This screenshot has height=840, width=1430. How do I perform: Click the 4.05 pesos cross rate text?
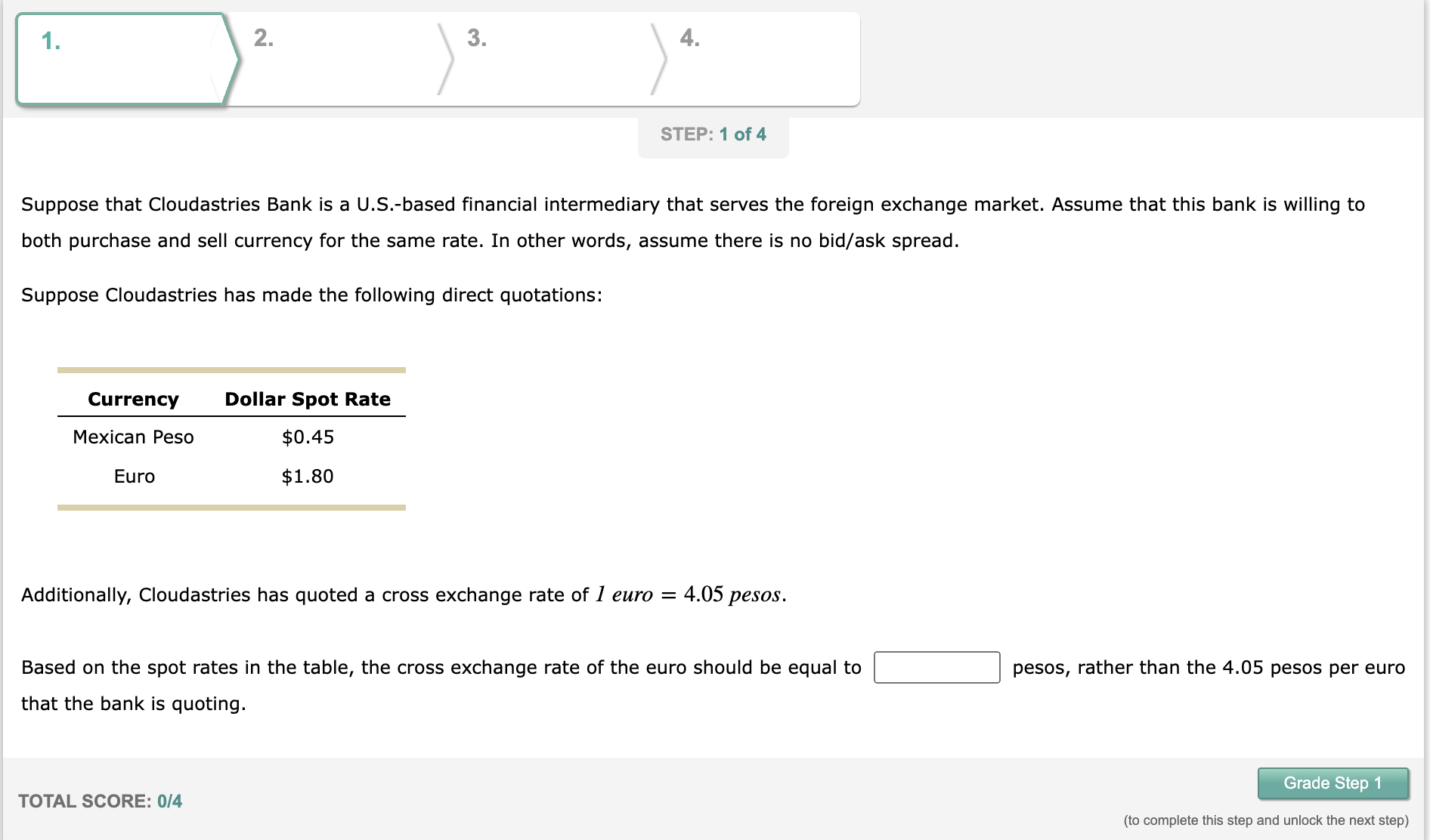tap(732, 594)
